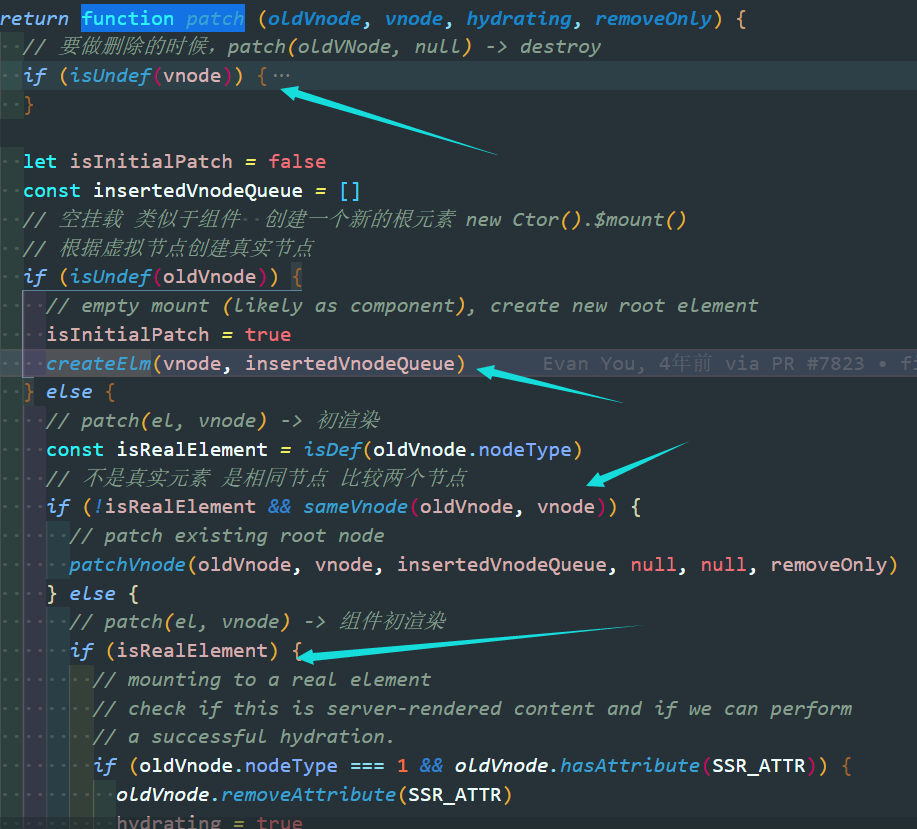Click 'insertedVnodeQueue' in the const declaration
Viewport: 917px width, 829px height.
point(198,191)
